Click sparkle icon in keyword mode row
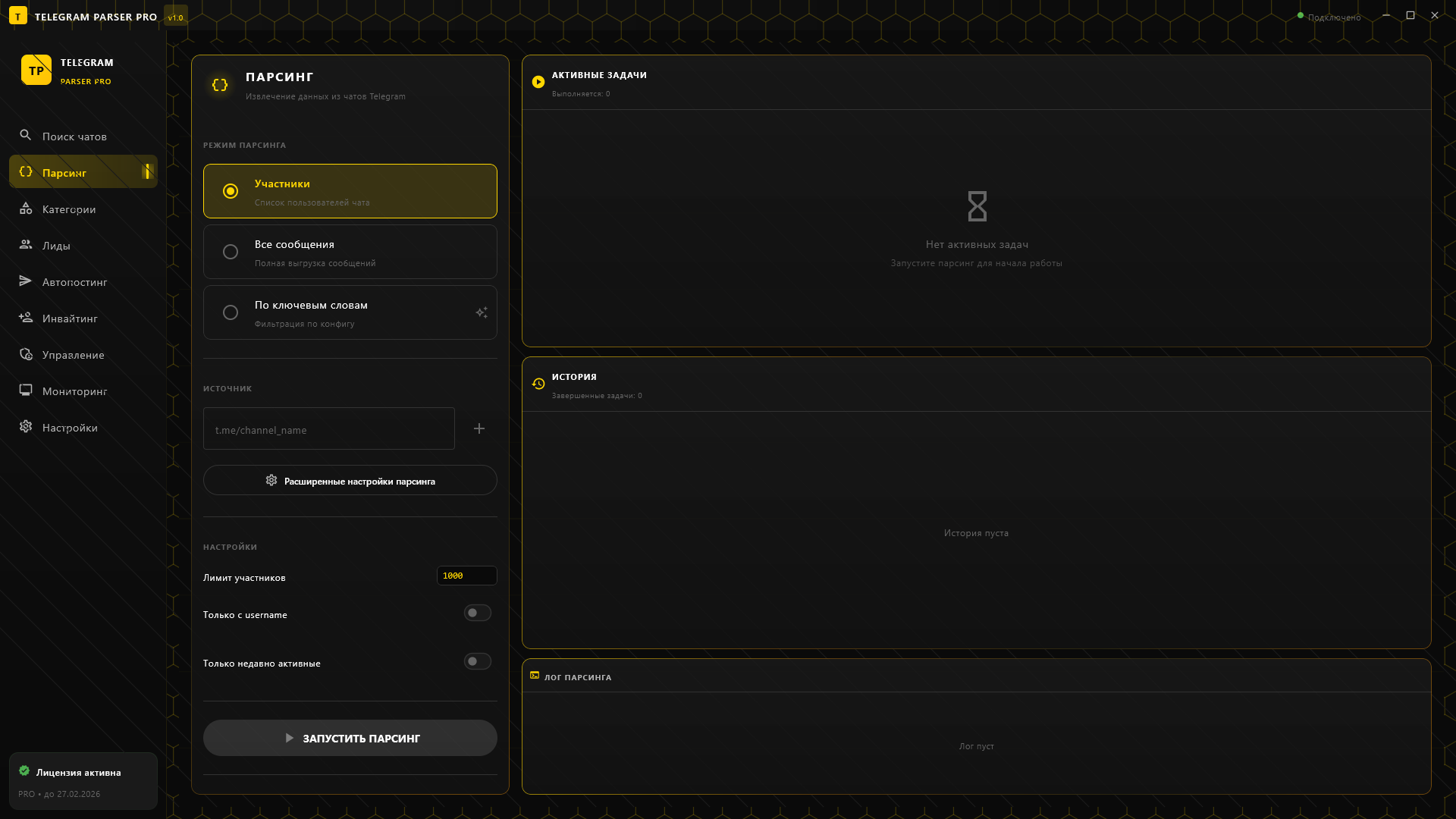 pos(482,312)
